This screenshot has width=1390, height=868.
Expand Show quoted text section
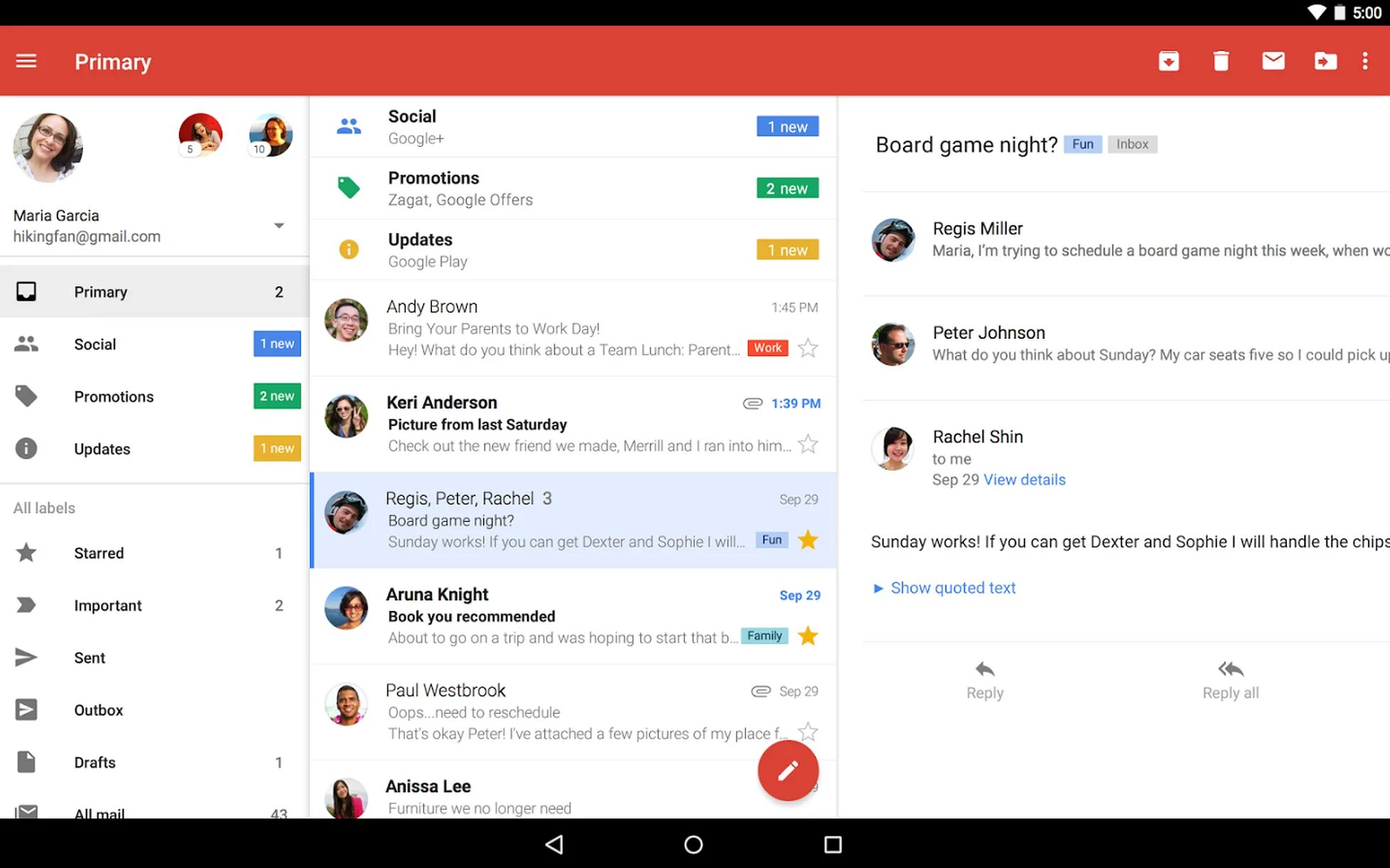point(944,587)
